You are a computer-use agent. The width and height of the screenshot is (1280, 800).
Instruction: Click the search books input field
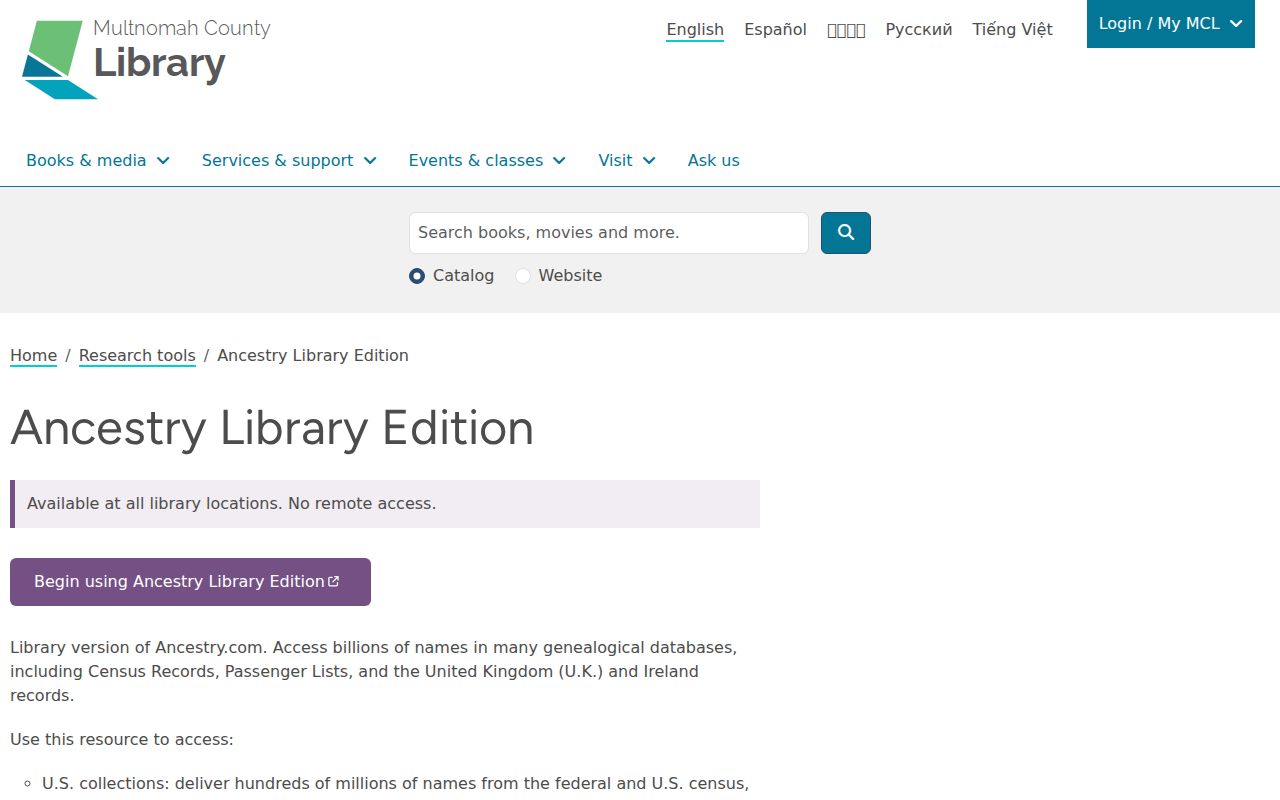[609, 233]
